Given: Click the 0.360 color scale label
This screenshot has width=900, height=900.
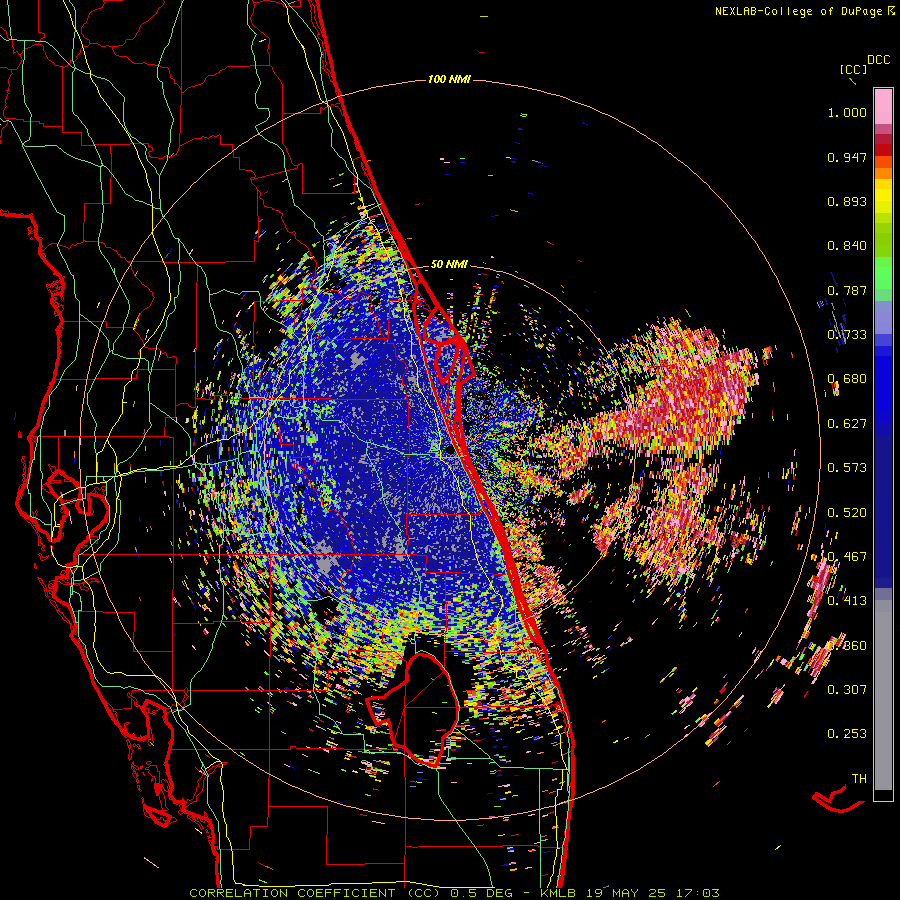Looking at the screenshot, I should 847,646.
